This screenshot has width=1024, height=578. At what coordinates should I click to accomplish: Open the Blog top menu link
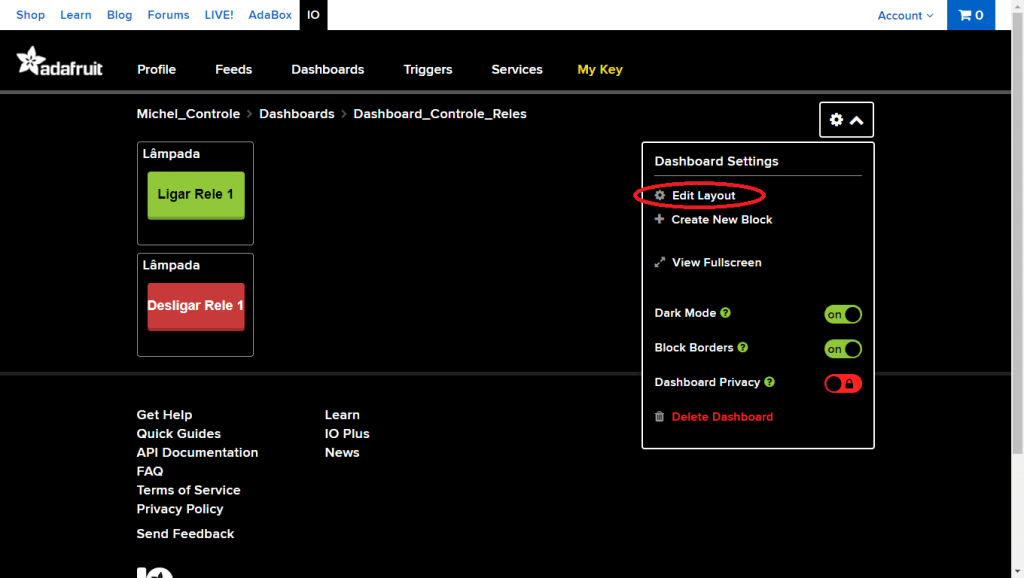(120, 15)
